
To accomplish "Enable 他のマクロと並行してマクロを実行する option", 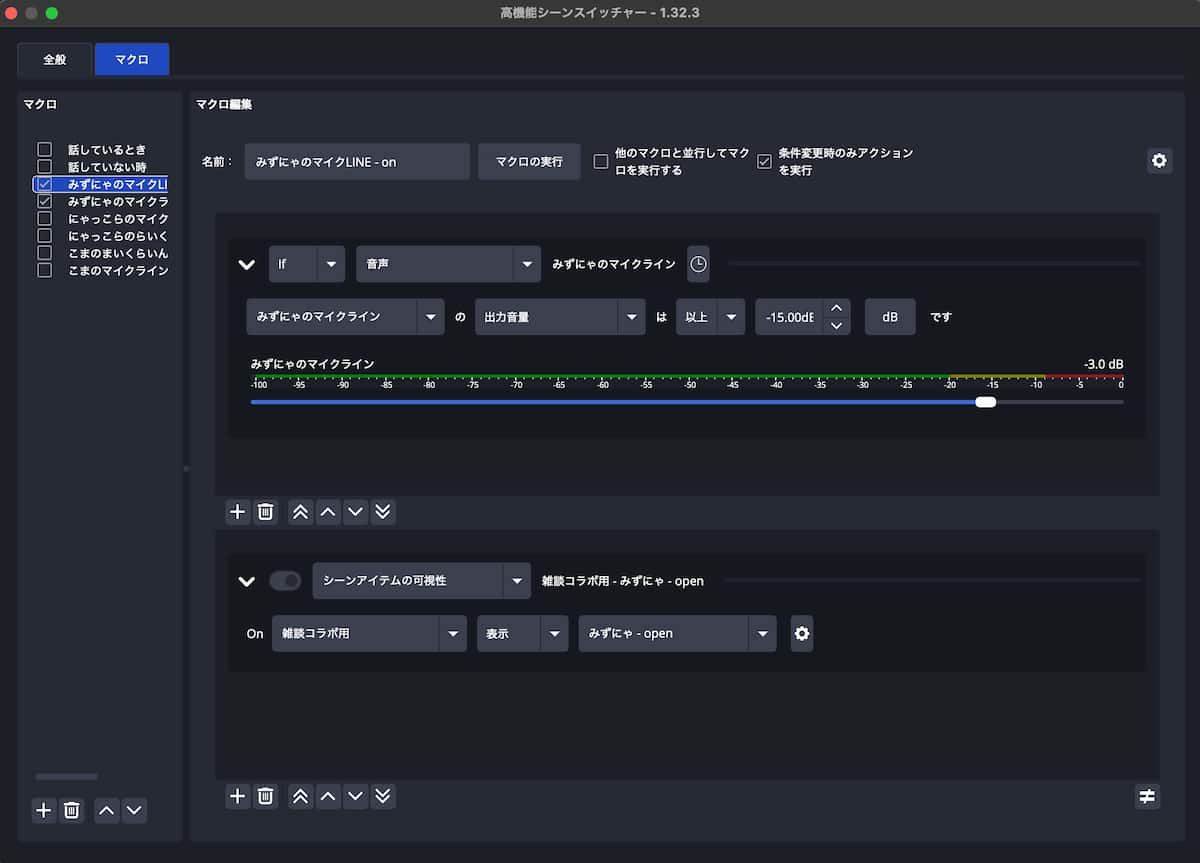I will click(600, 161).
